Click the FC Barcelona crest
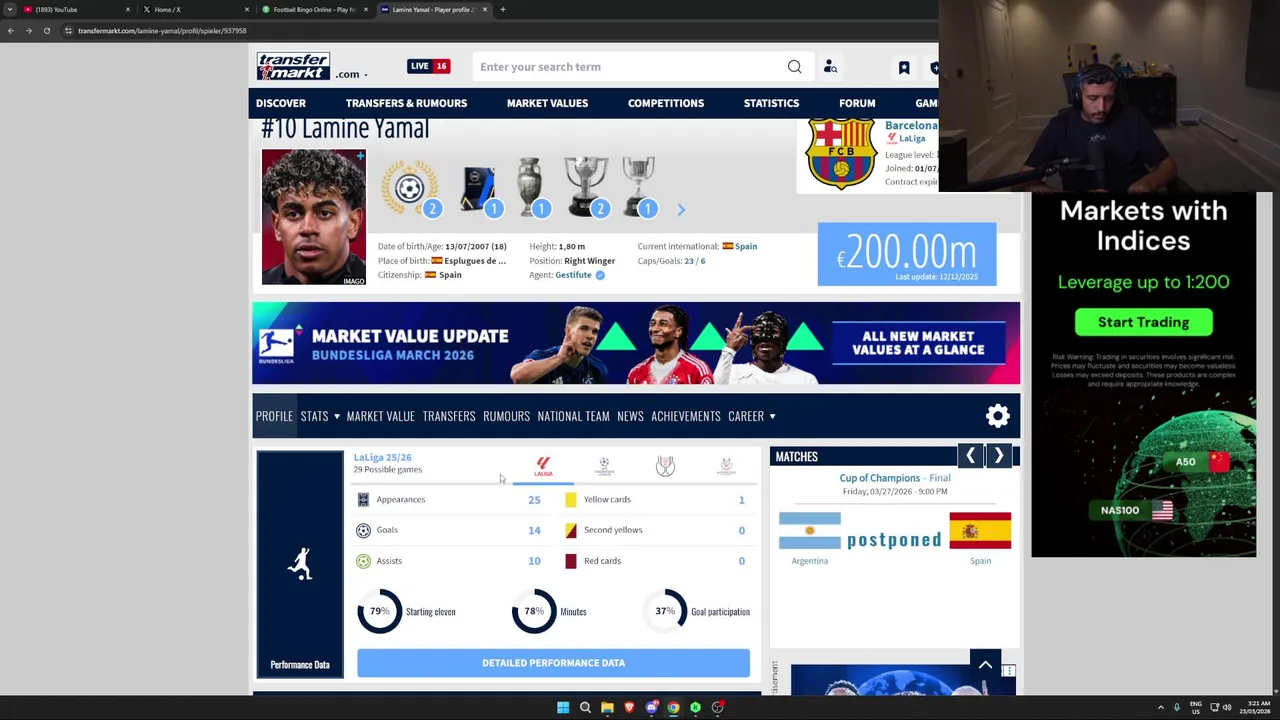Viewport: 1280px width, 720px height. (x=841, y=153)
